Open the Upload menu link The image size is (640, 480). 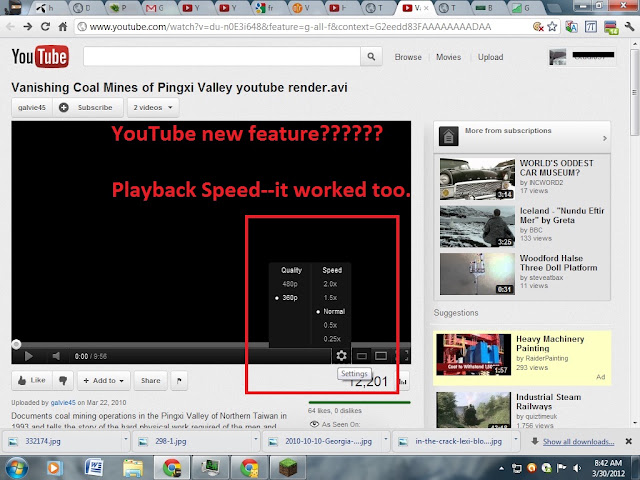(490, 57)
